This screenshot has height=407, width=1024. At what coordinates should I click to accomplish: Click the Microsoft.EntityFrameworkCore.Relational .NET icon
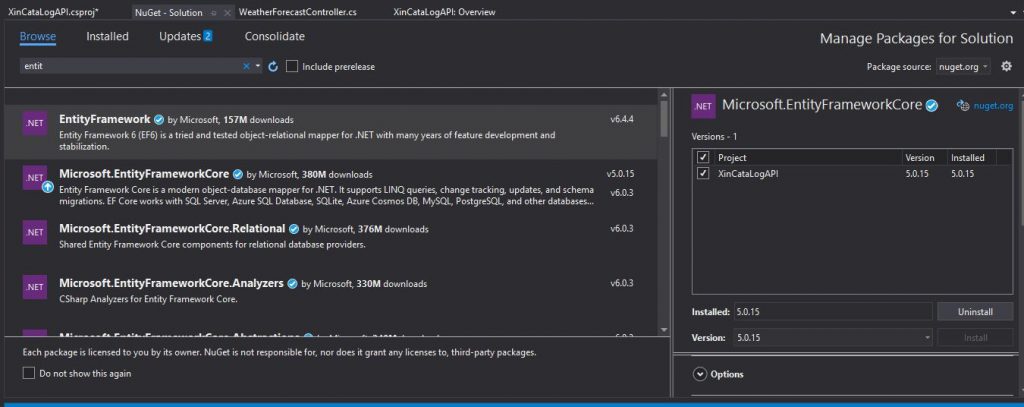(35, 232)
